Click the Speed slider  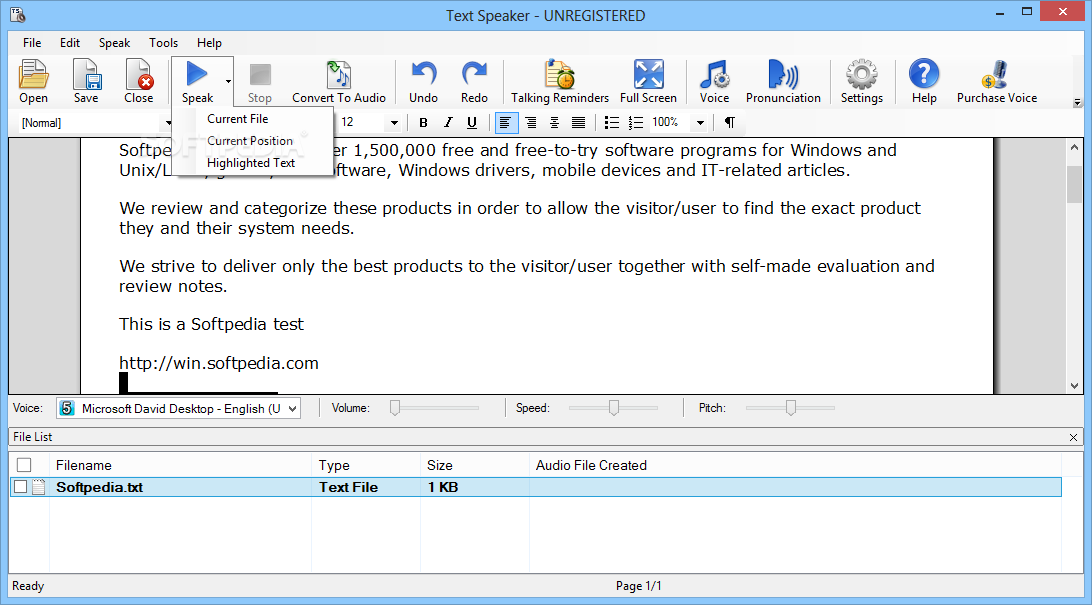tap(614, 408)
